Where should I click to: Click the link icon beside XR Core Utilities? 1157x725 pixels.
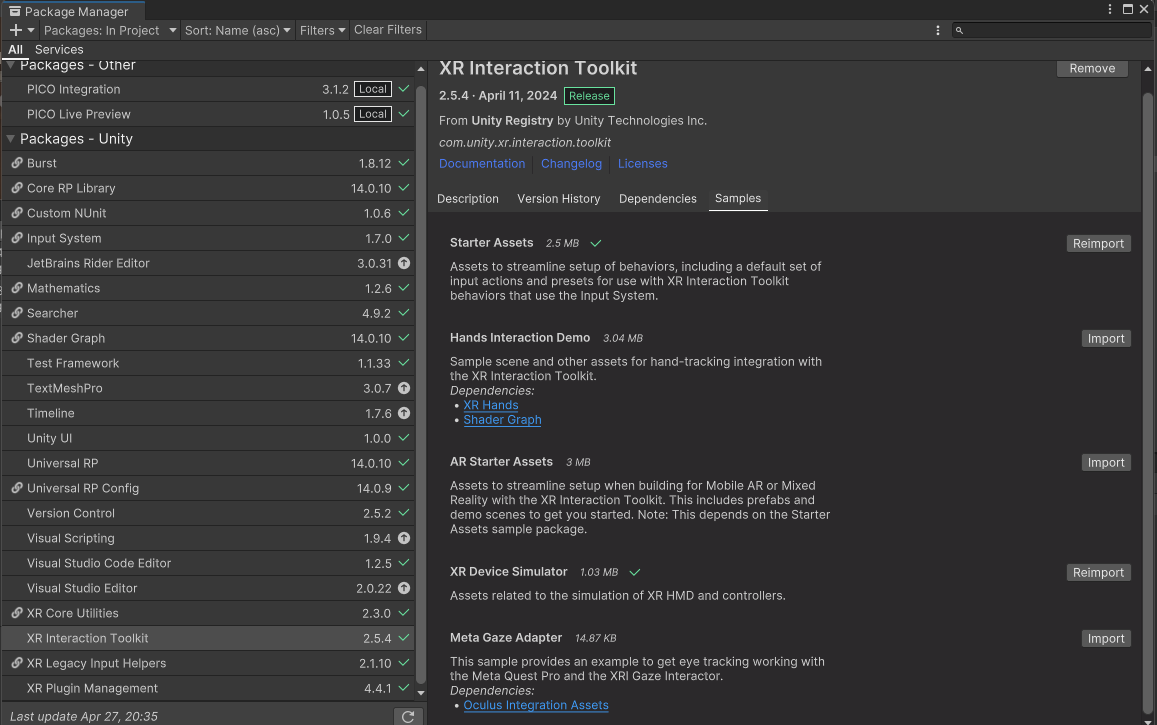(x=16, y=613)
